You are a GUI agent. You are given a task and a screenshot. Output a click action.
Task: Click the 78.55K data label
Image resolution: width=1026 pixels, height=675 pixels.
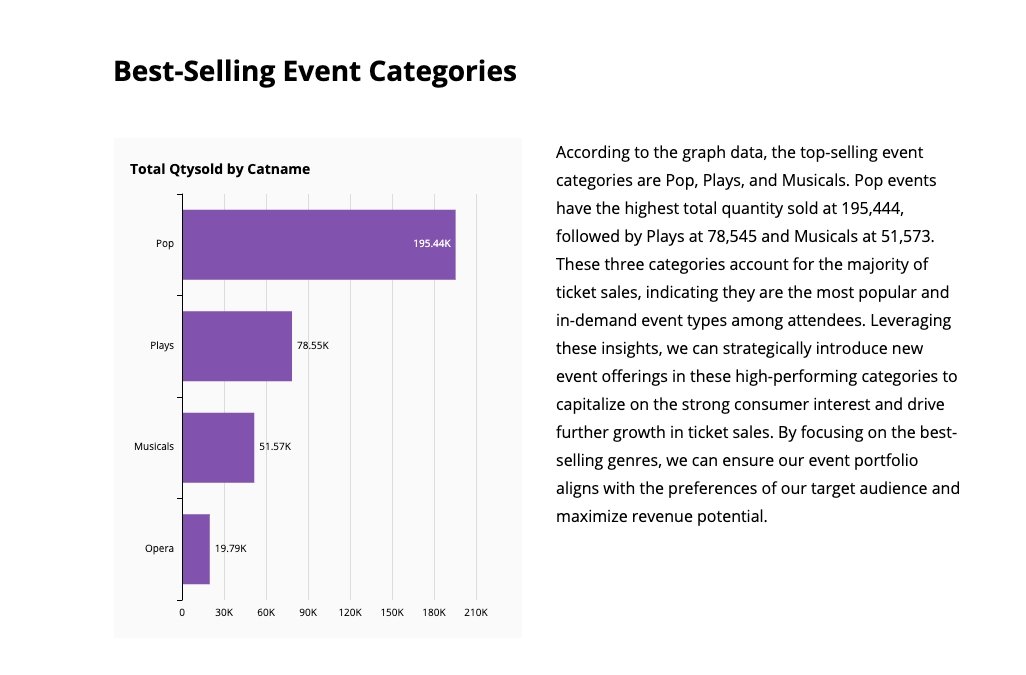click(x=313, y=345)
